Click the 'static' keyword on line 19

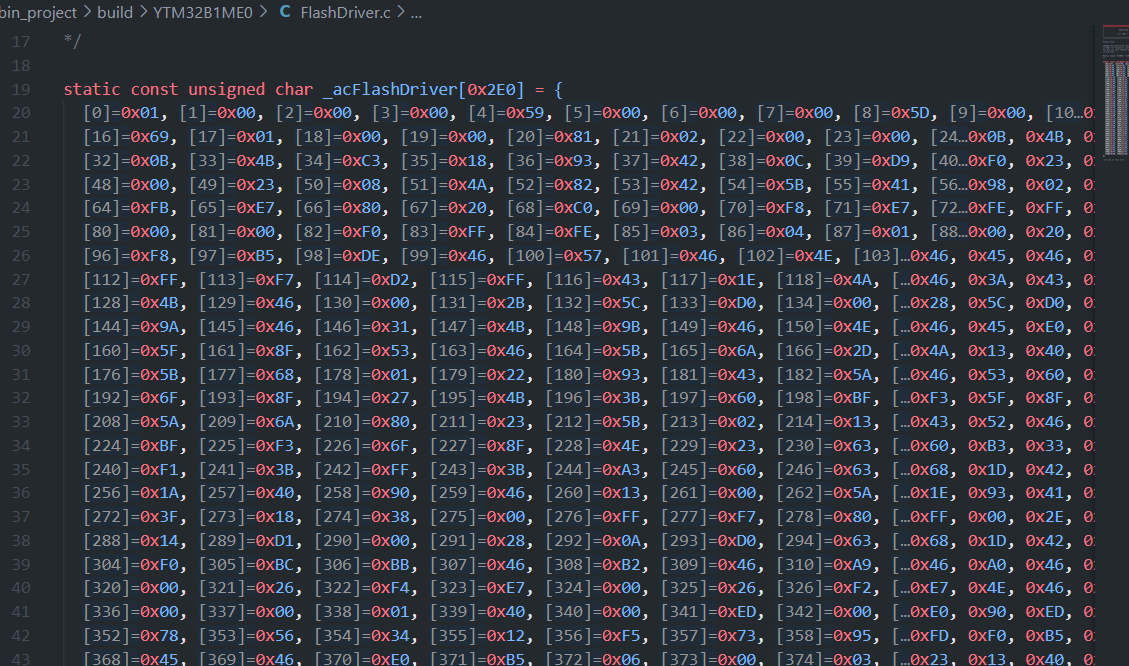pos(92,89)
